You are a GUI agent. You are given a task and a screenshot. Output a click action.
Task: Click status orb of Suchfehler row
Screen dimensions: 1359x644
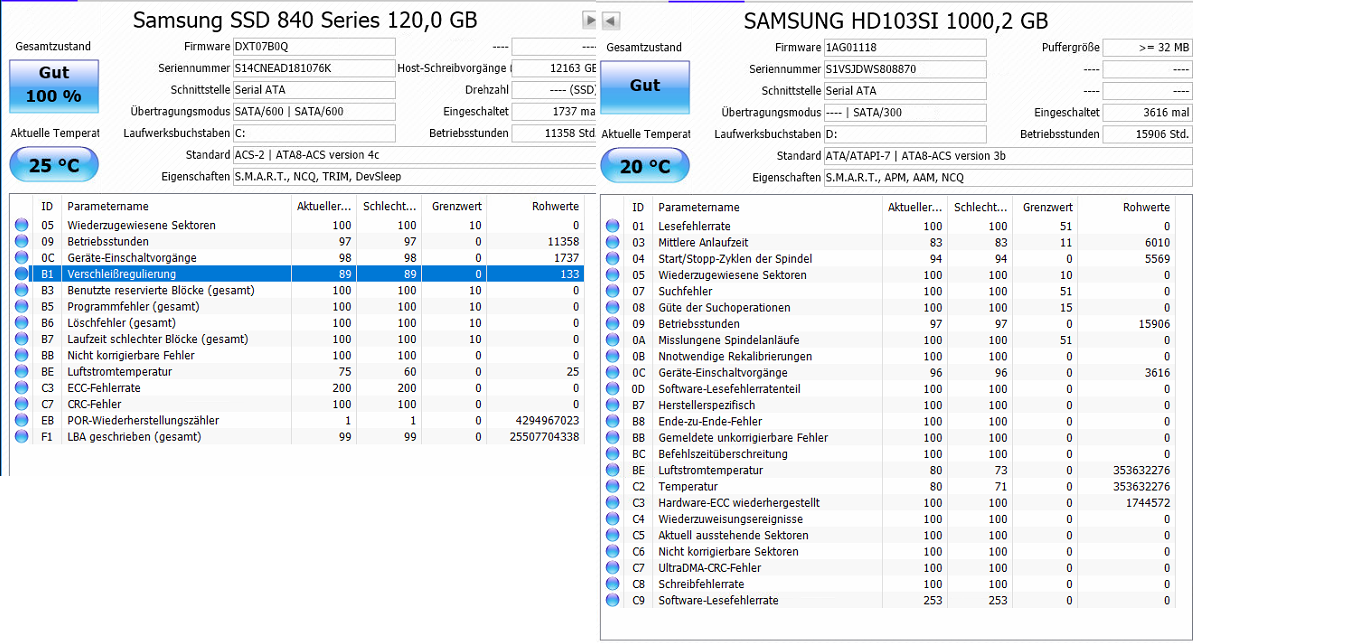(x=613, y=291)
